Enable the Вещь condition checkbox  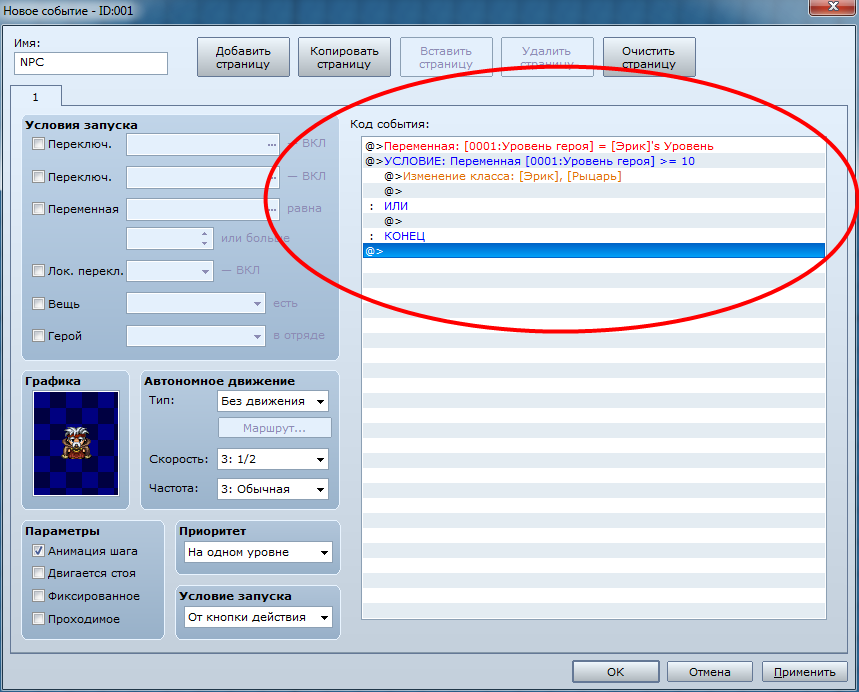point(38,304)
